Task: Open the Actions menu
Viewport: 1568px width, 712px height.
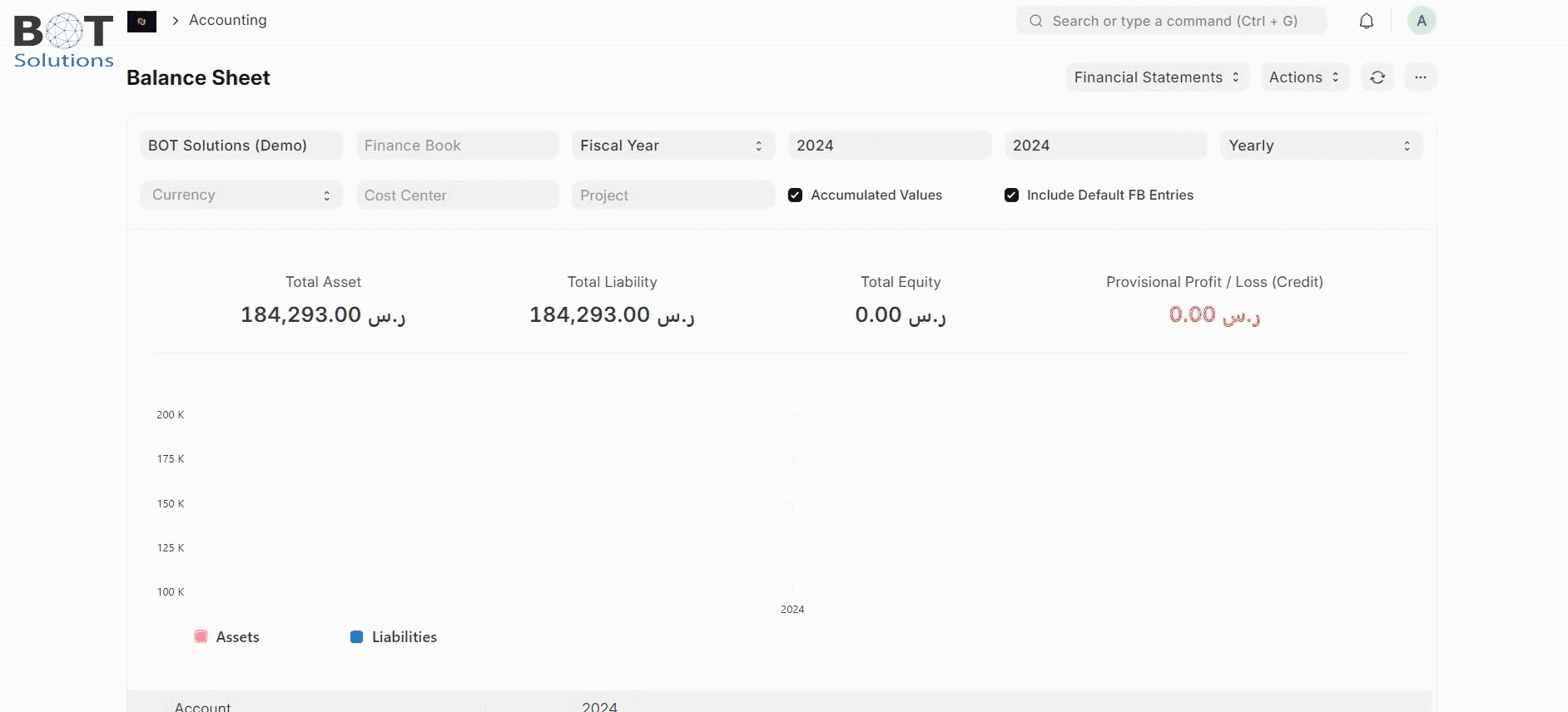Action: point(1304,77)
